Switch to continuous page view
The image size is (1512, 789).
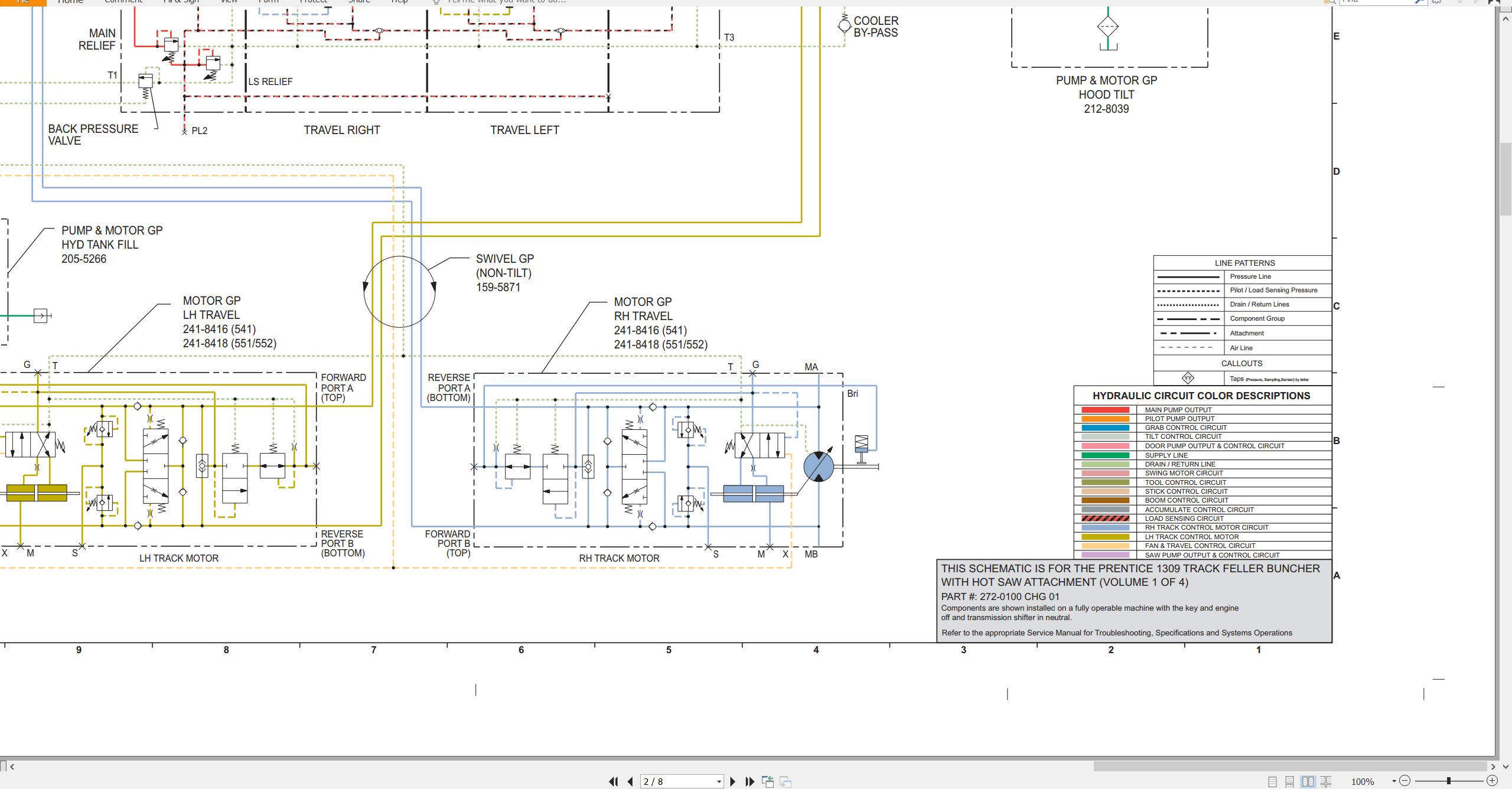pos(1290,781)
